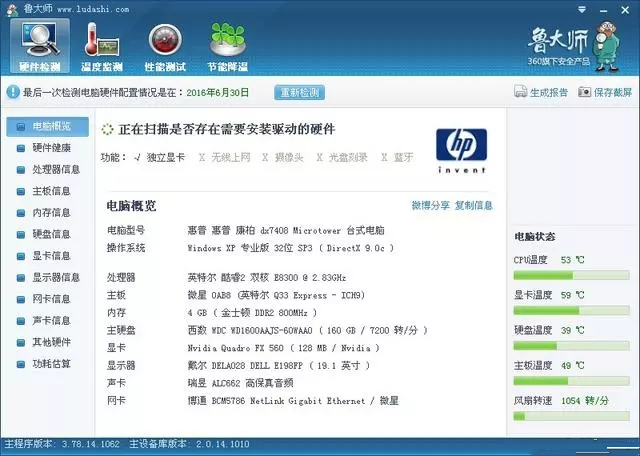The image size is (640, 456).
Task: Open the title bar dropdown menu arrow
Action: coord(582,9)
